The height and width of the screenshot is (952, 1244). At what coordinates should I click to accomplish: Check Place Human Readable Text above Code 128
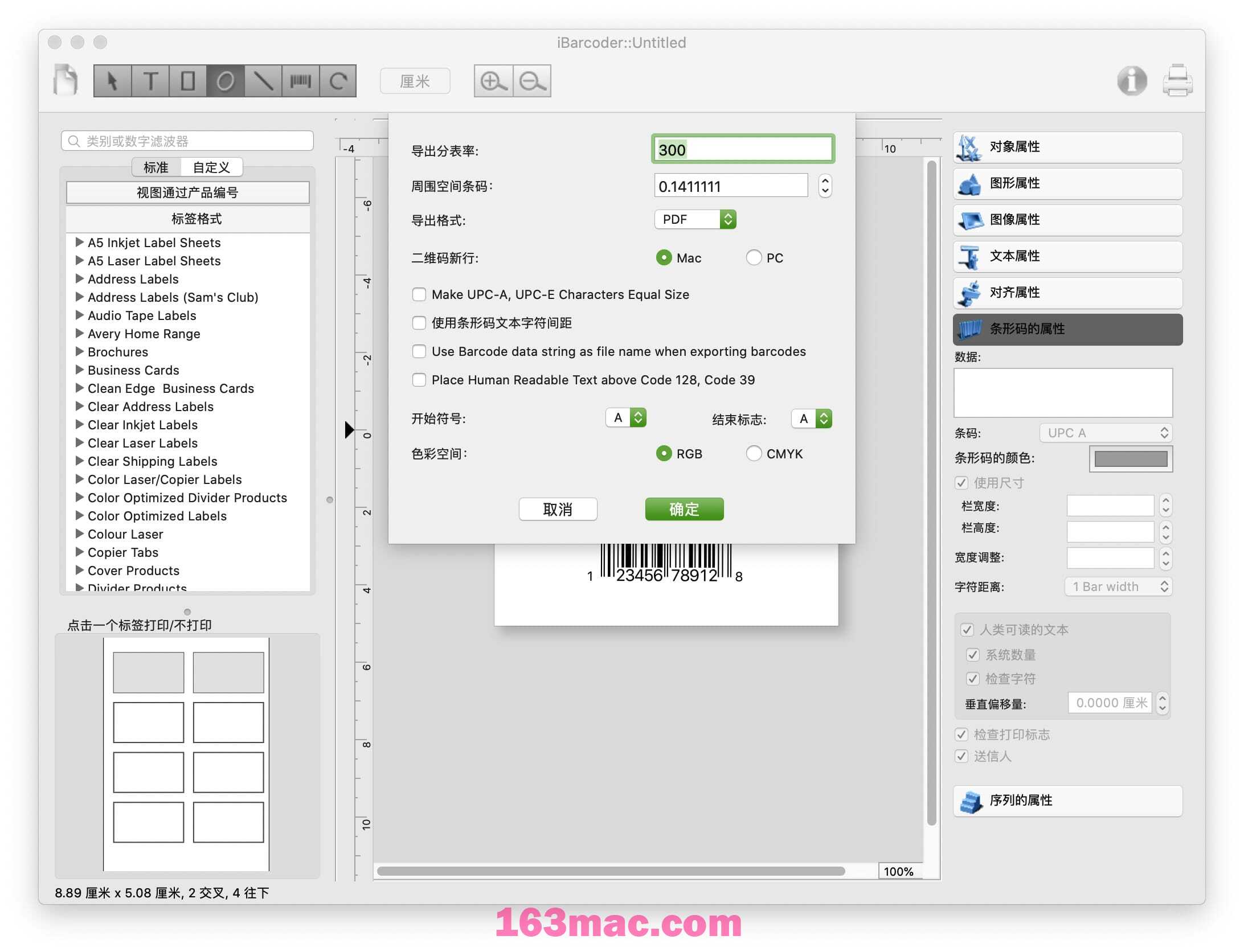419,380
